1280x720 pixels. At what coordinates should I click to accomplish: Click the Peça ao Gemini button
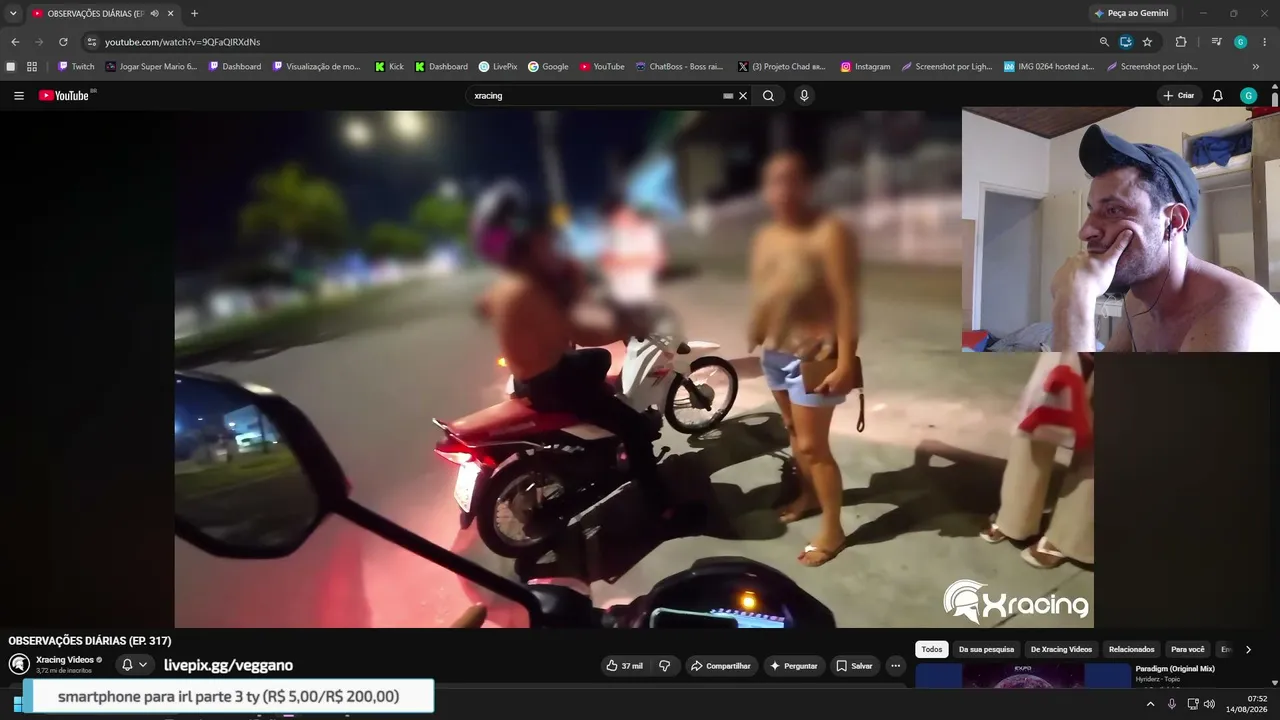point(1131,13)
